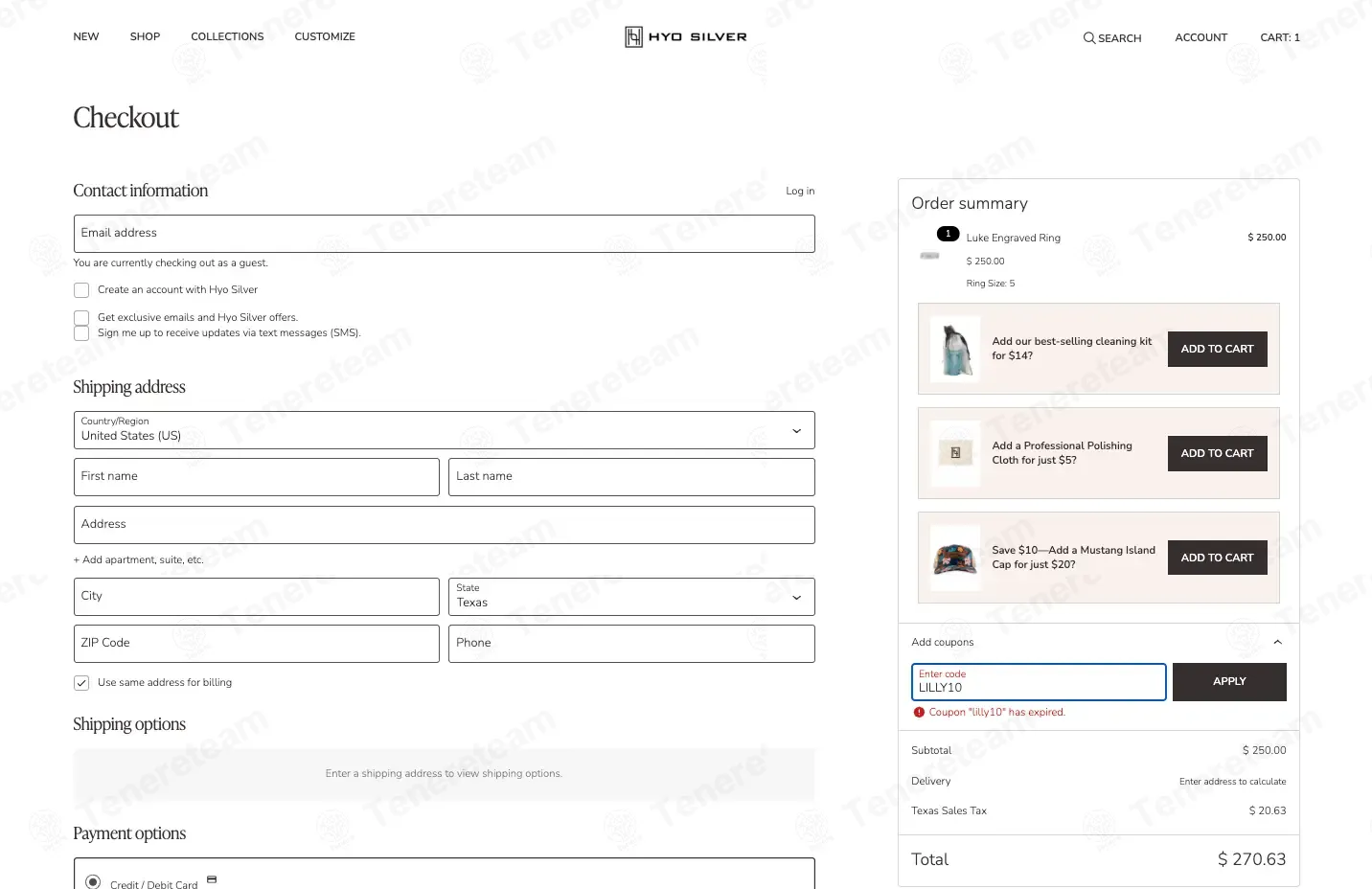Add cleaning kit to cart
The height and width of the screenshot is (889, 1372).
[1217, 349]
